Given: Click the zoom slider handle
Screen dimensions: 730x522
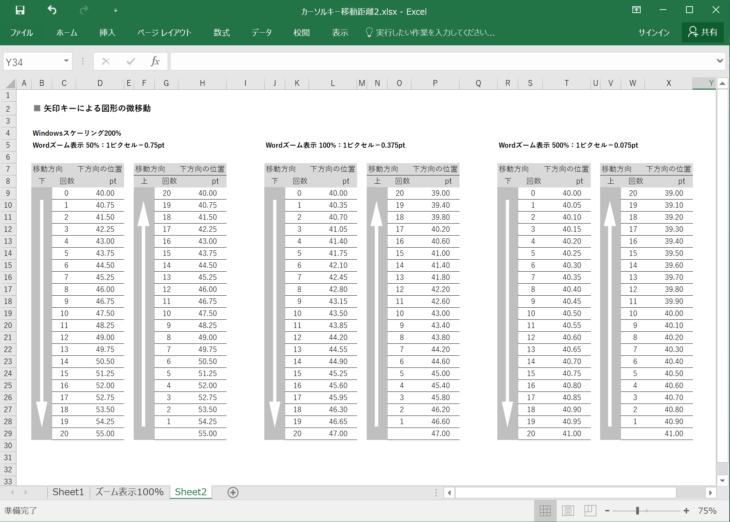Looking at the screenshot, I should (x=638, y=510).
